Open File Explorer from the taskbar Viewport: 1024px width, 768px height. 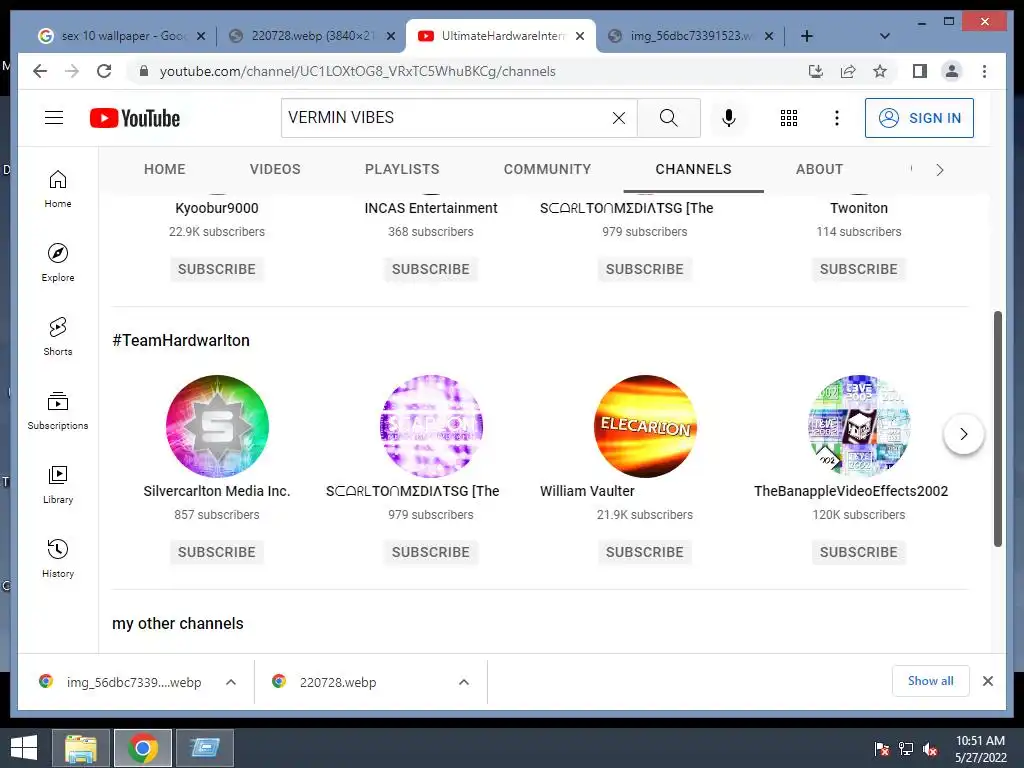tap(80, 748)
